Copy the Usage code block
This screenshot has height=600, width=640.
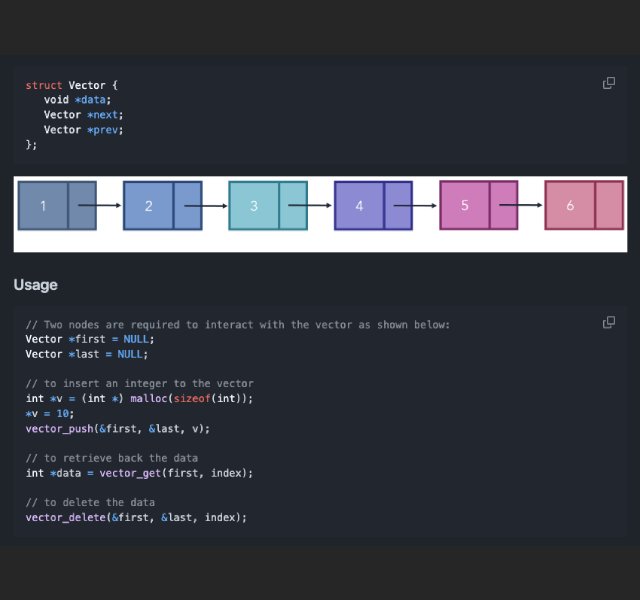[x=609, y=322]
